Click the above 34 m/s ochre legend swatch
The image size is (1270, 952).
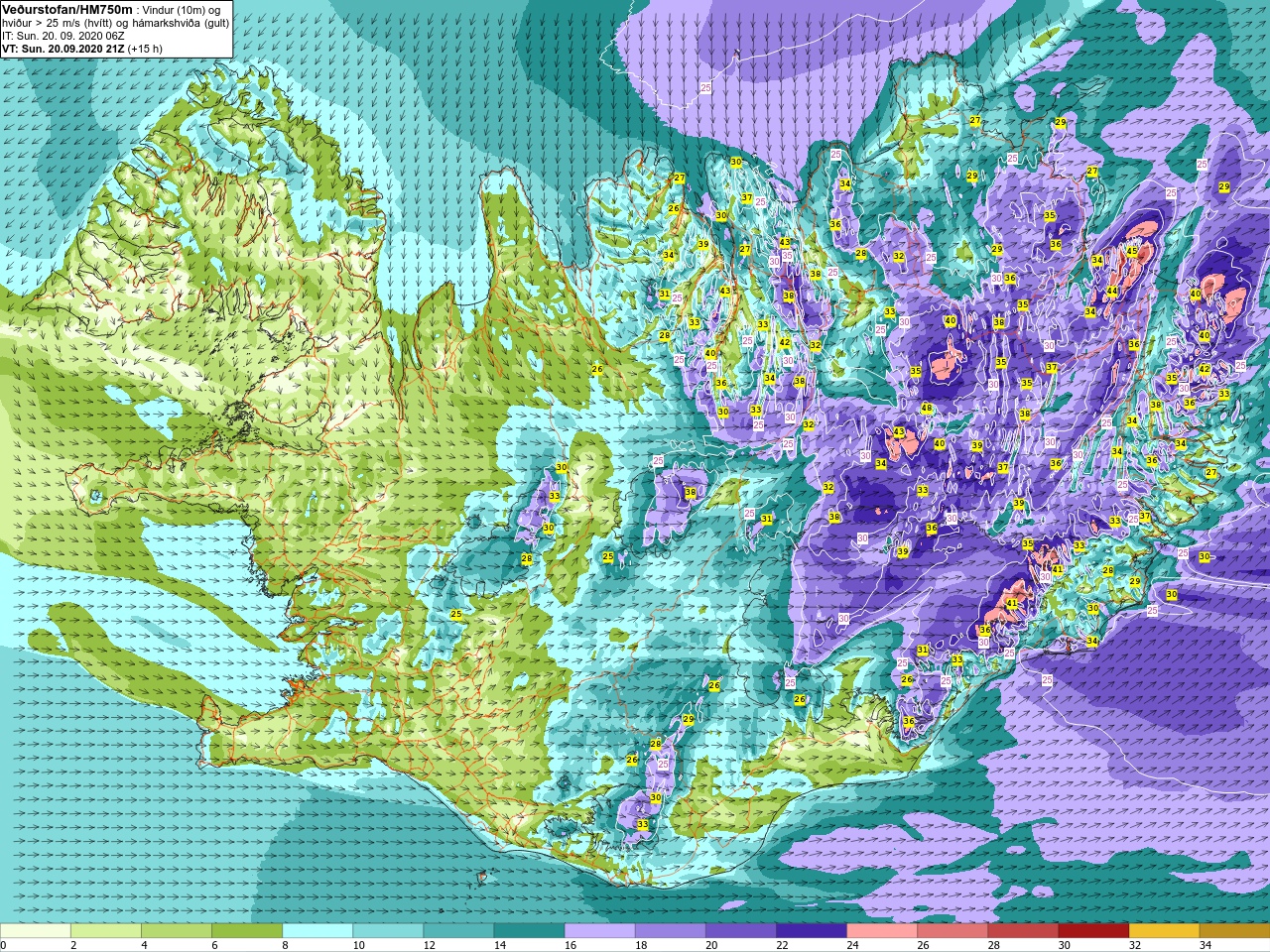click(x=1233, y=931)
